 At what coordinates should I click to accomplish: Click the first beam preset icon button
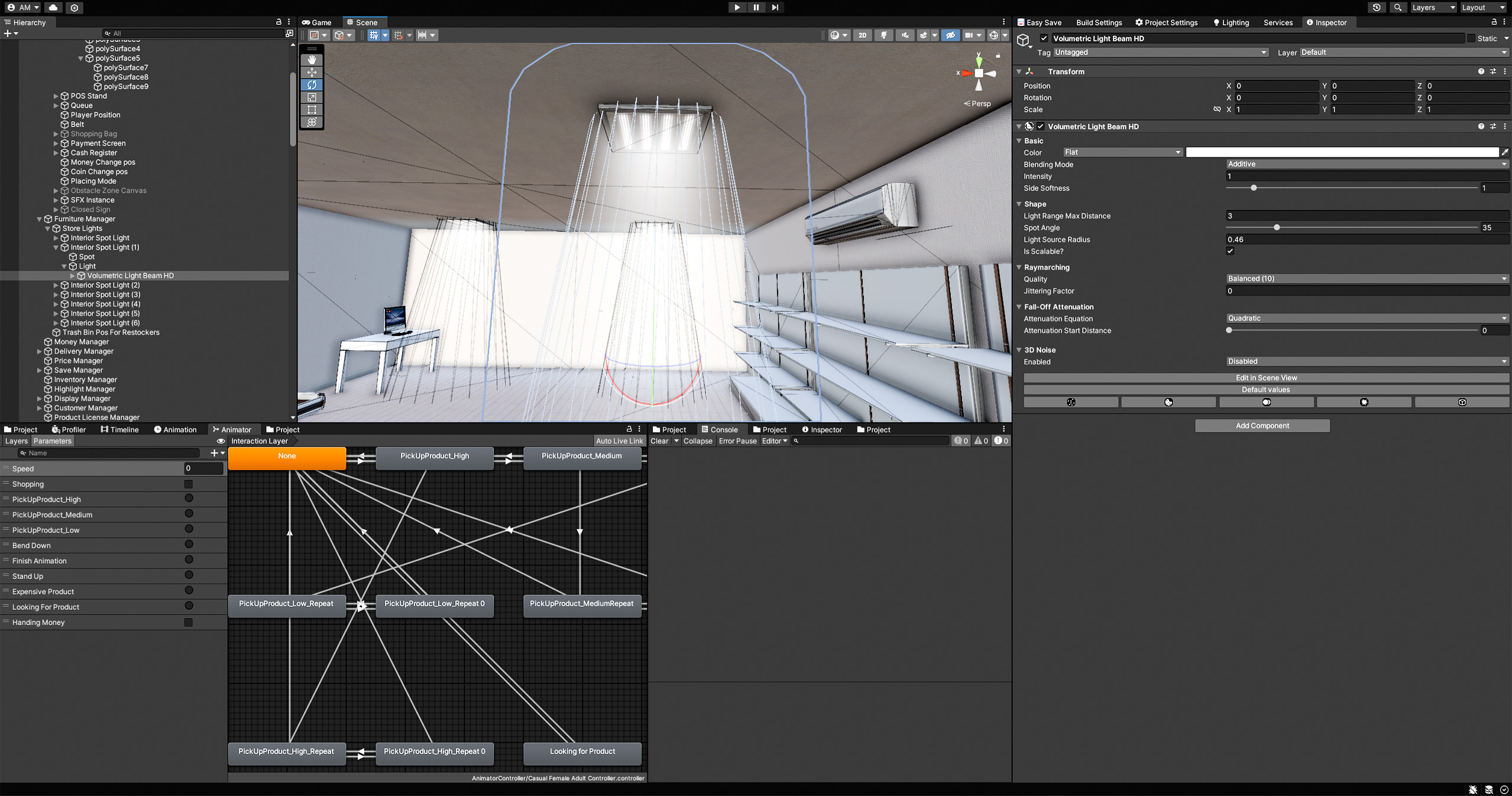tap(1071, 402)
